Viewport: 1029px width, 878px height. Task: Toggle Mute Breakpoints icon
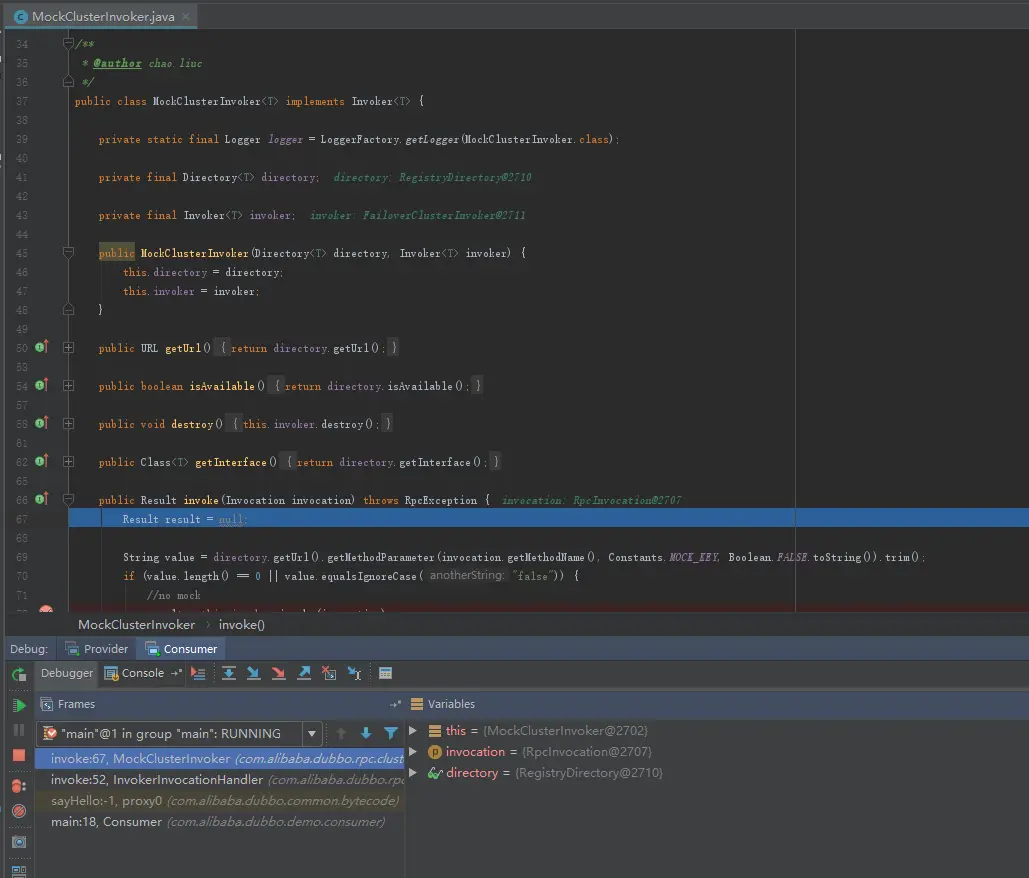pos(19,811)
